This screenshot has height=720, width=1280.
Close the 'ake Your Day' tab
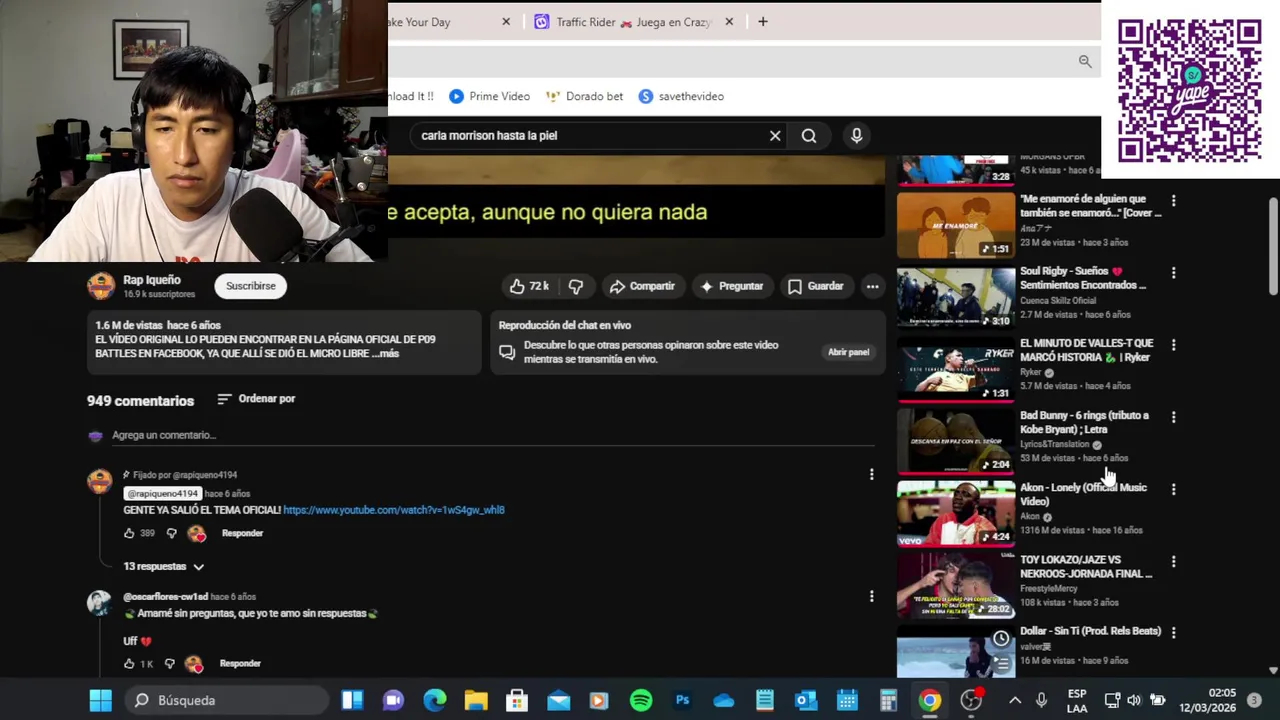click(x=506, y=22)
